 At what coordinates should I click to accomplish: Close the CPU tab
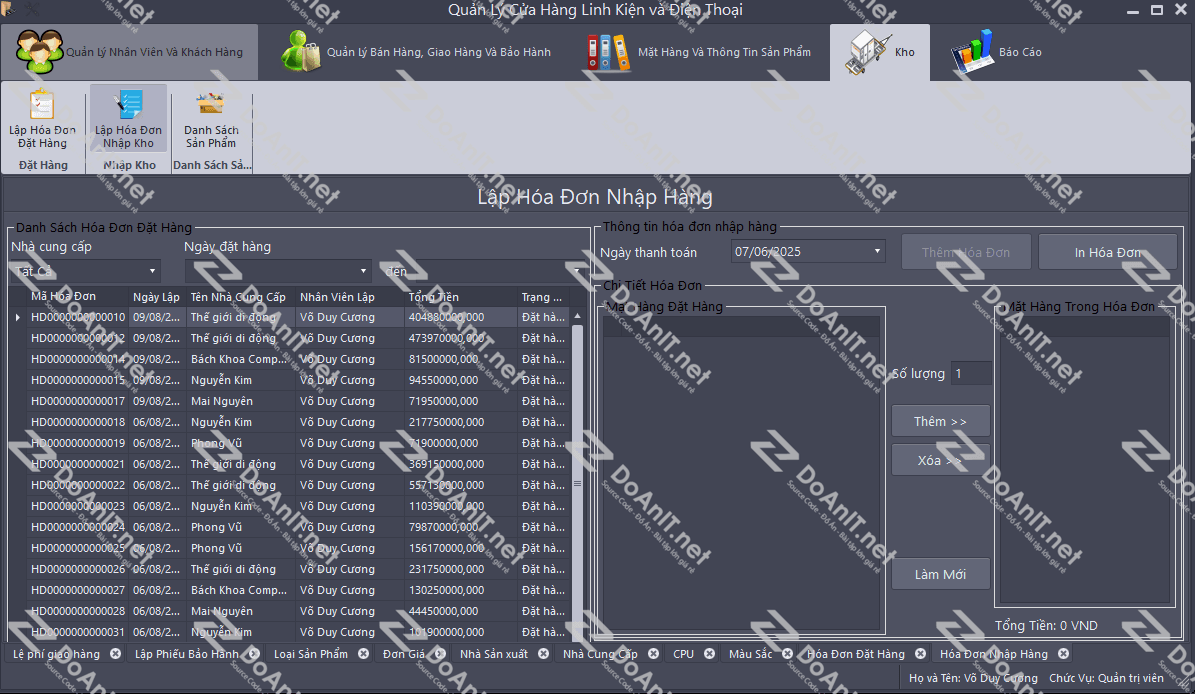point(709,654)
